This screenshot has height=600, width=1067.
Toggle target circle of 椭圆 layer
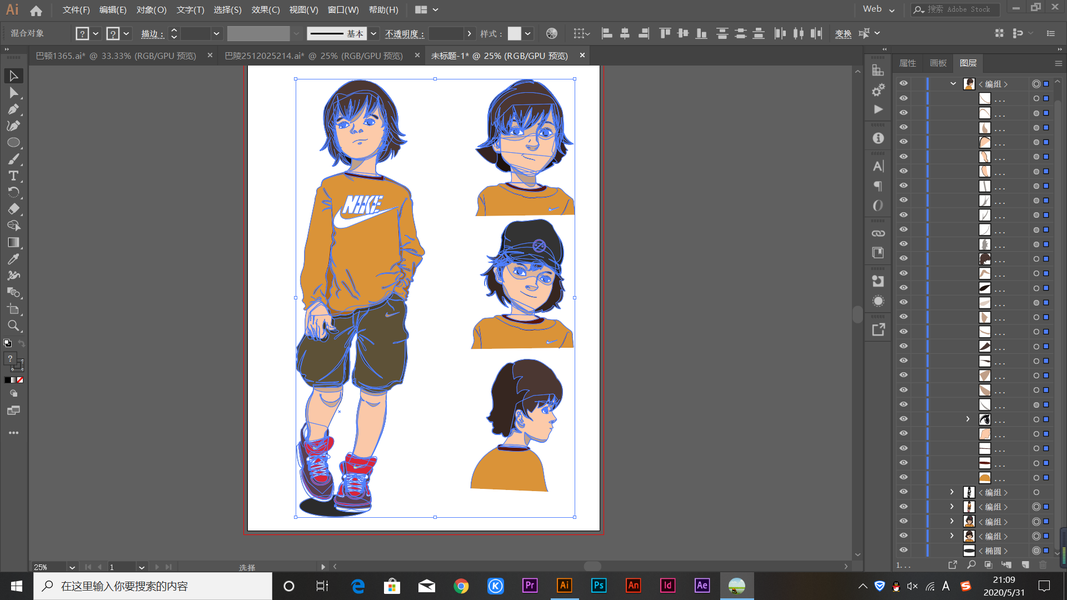click(x=1036, y=550)
